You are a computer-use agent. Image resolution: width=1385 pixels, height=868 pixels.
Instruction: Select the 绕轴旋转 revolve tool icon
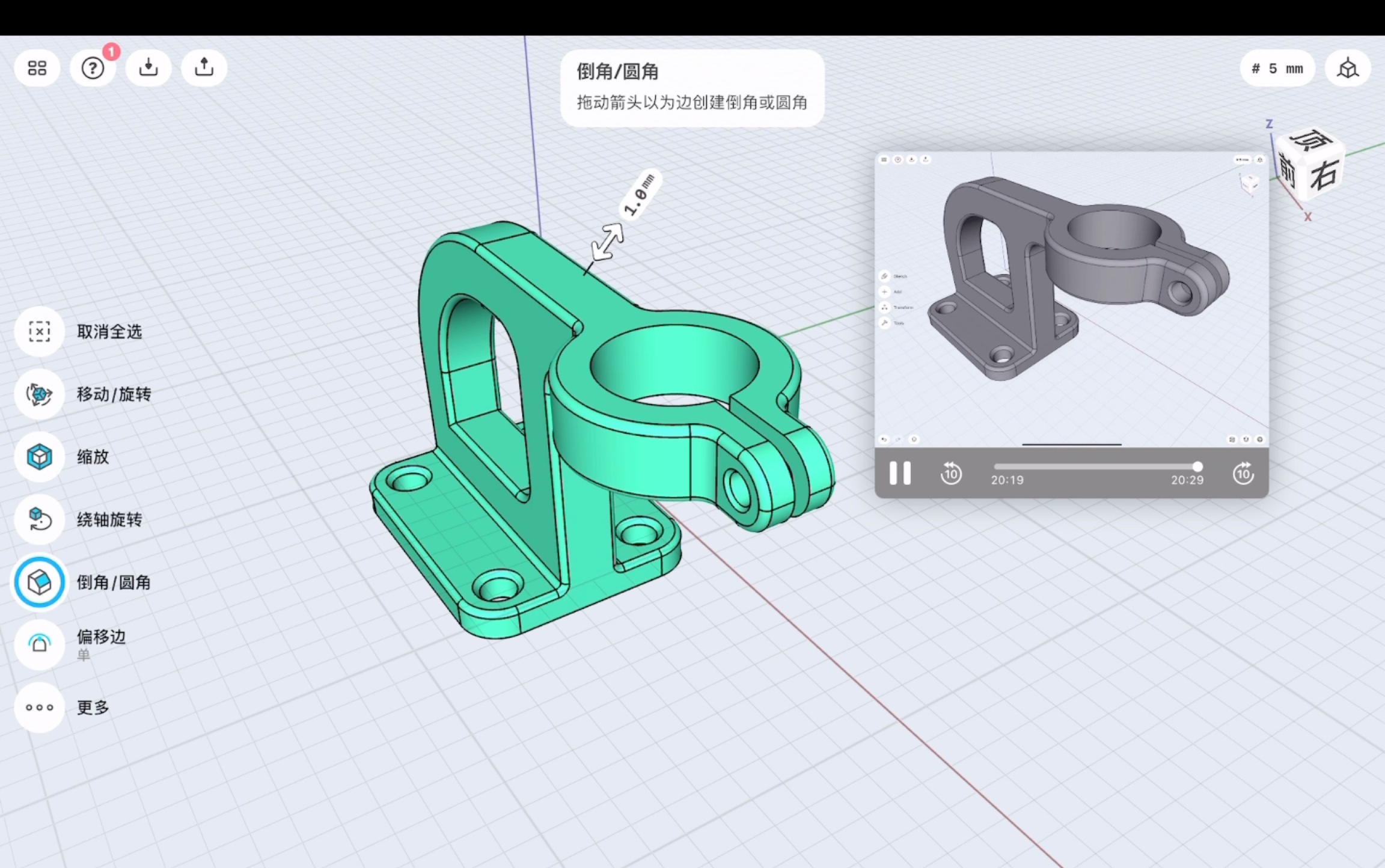(x=40, y=519)
